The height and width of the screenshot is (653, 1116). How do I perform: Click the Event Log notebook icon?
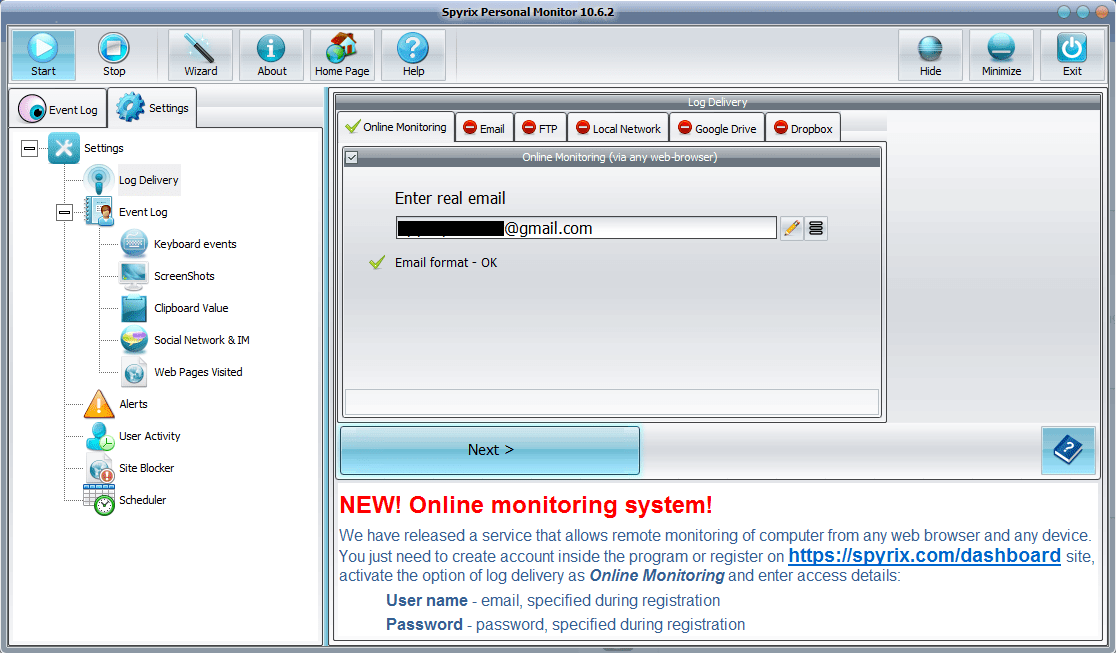[x=99, y=211]
